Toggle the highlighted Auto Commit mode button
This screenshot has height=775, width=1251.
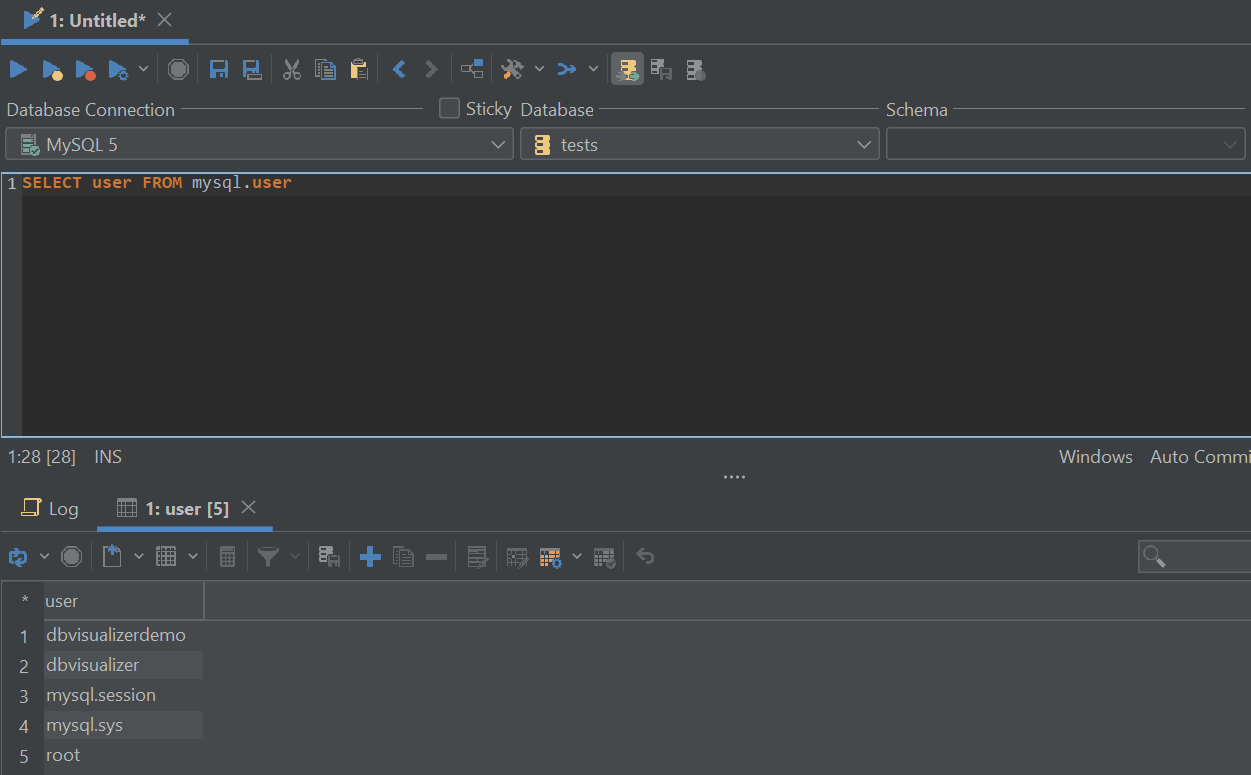click(627, 69)
